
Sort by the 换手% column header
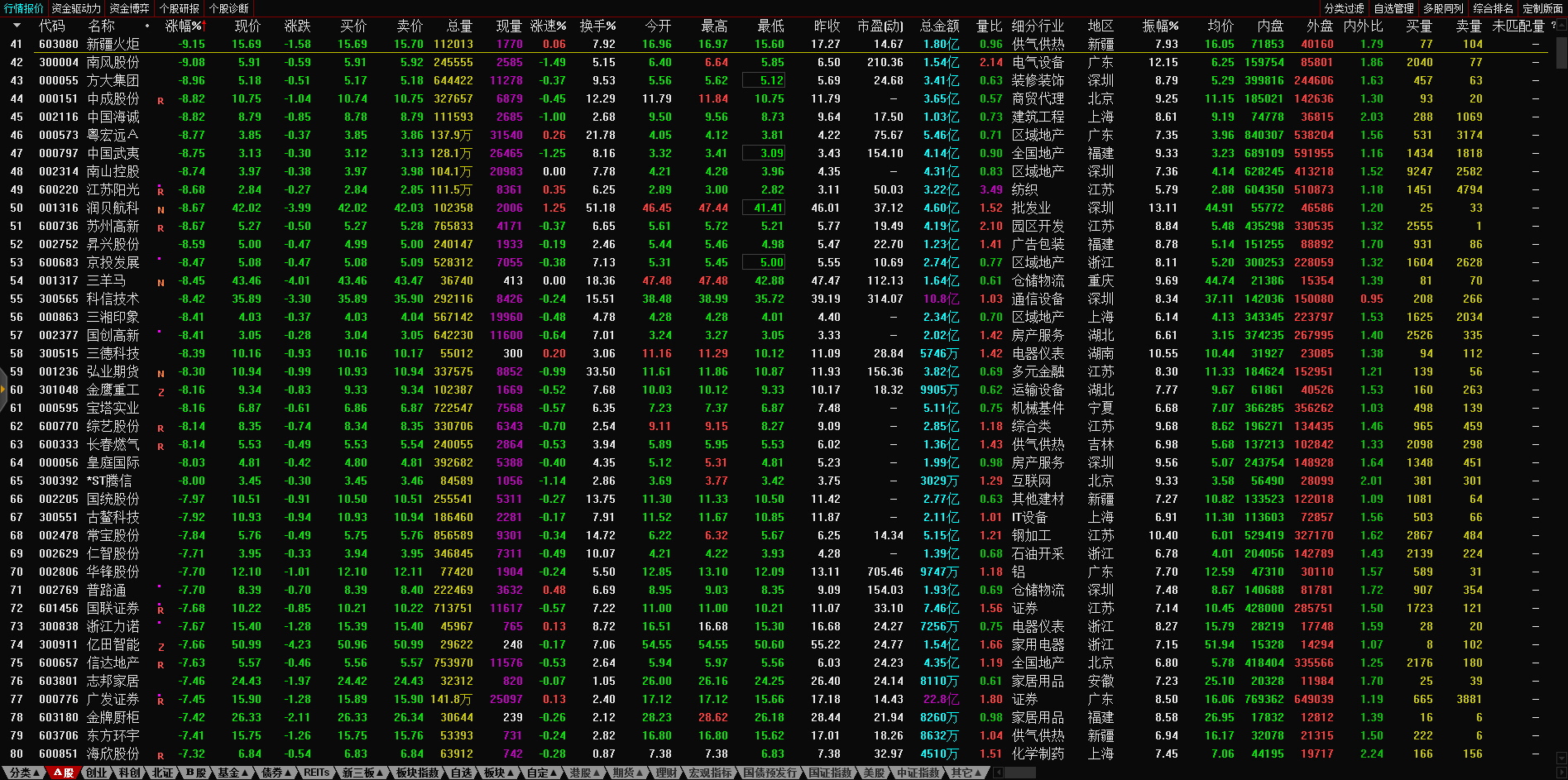tap(597, 26)
